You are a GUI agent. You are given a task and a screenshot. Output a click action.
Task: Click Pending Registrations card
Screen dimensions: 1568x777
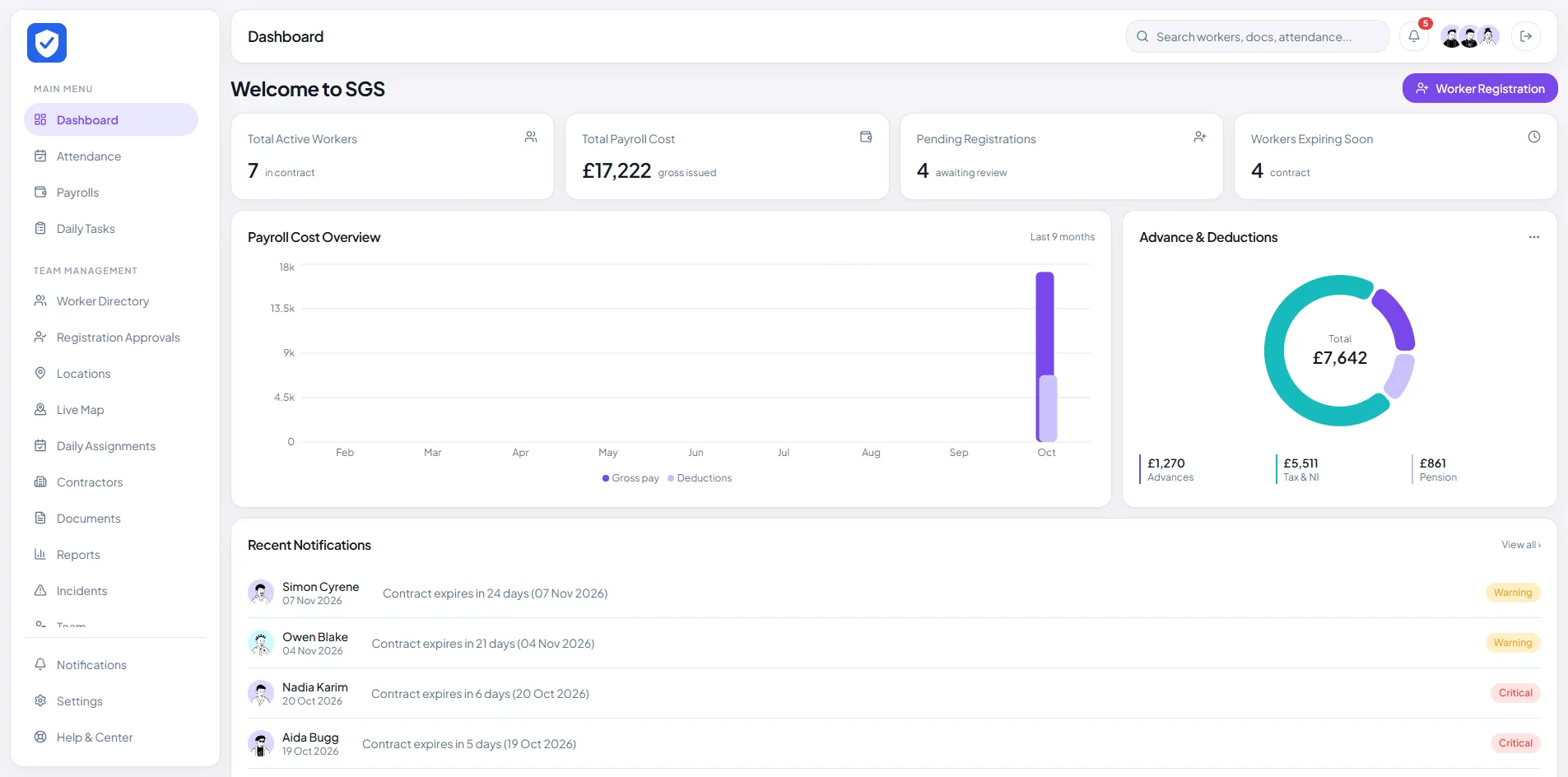(x=1061, y=156)
